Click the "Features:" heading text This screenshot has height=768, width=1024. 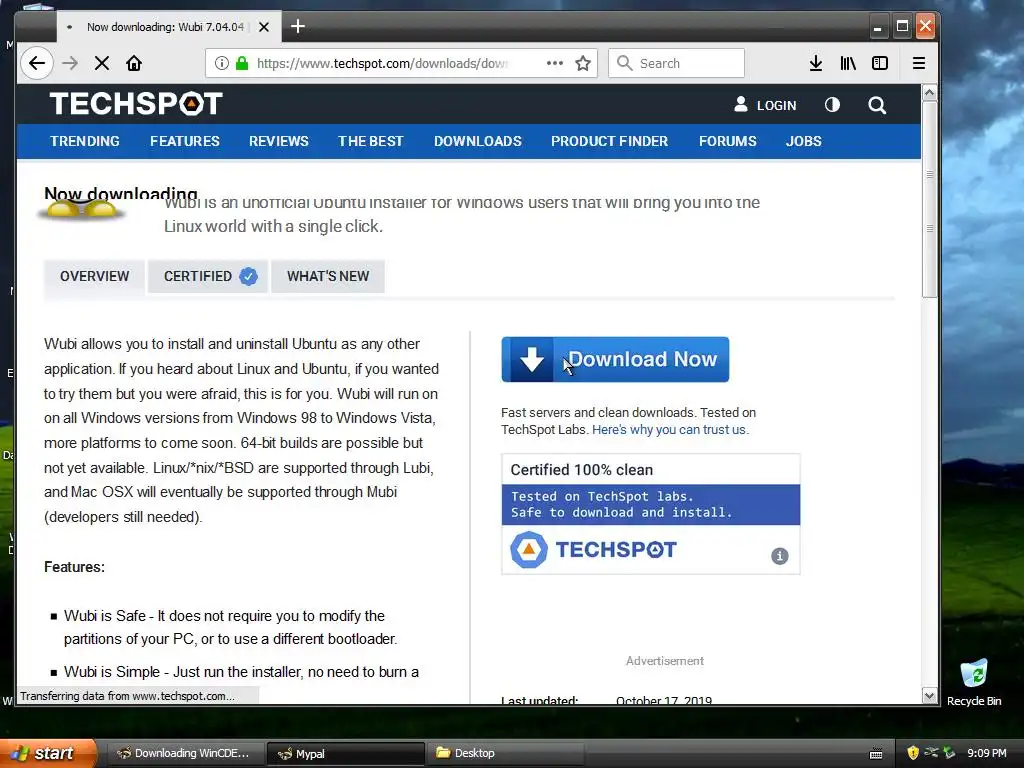74,567
